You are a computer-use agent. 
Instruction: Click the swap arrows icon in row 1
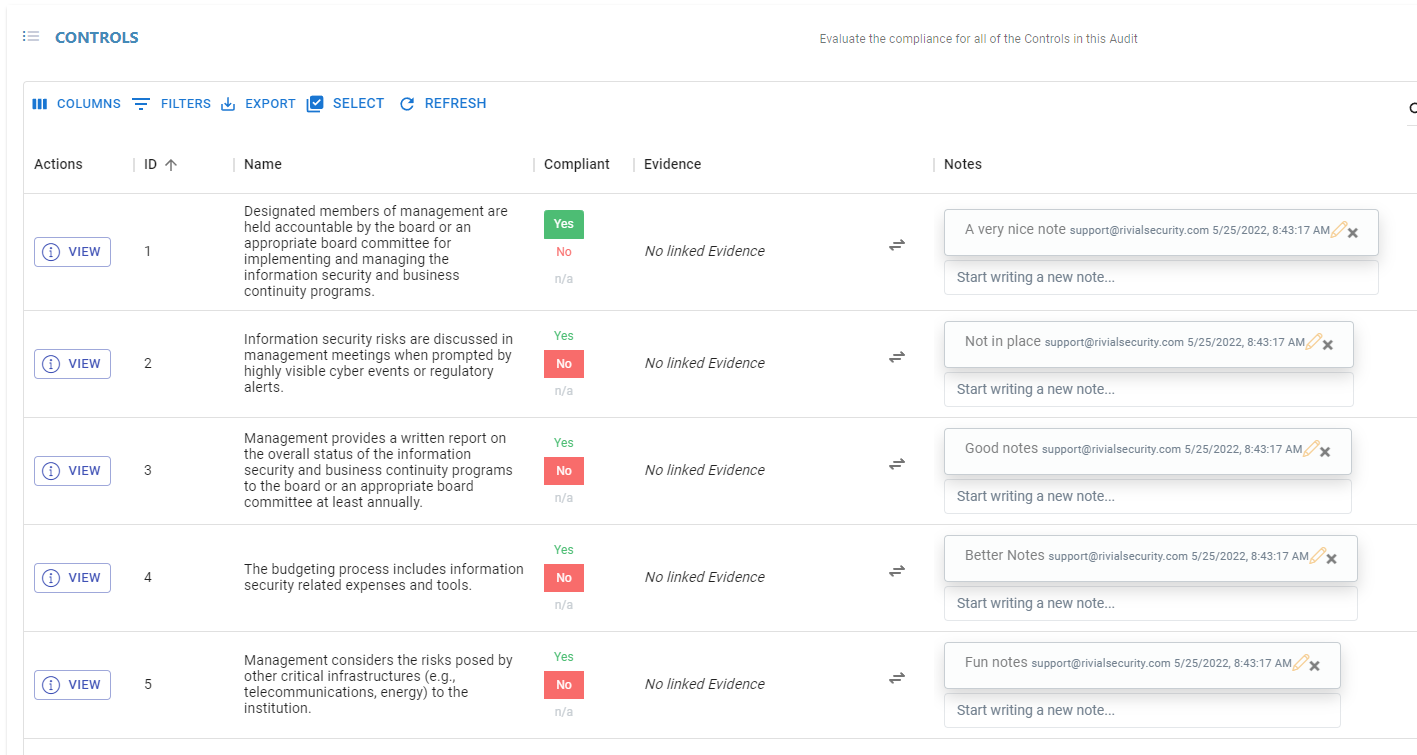[x=897, y=245]
